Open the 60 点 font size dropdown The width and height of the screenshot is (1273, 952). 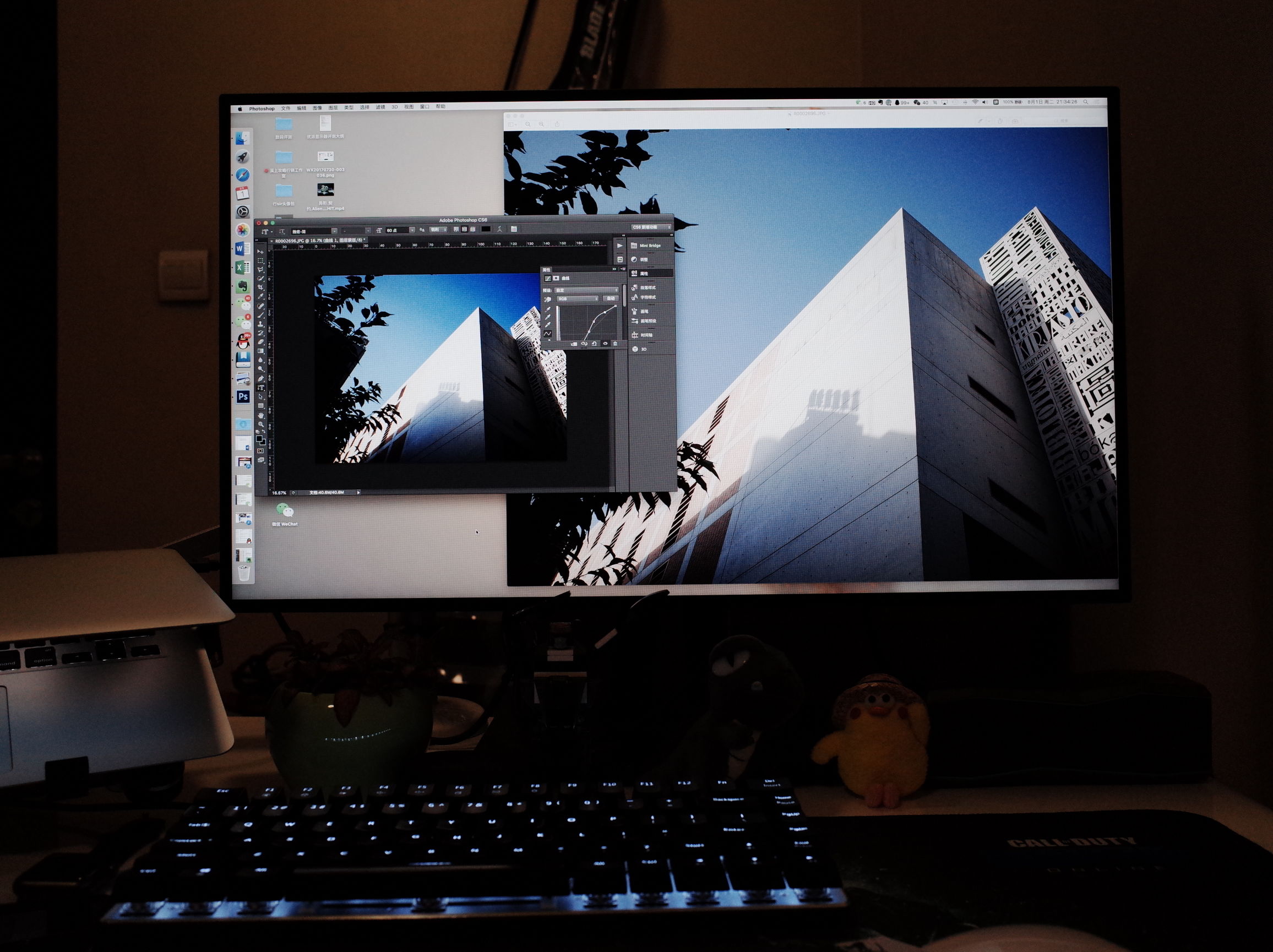point(412,230)
